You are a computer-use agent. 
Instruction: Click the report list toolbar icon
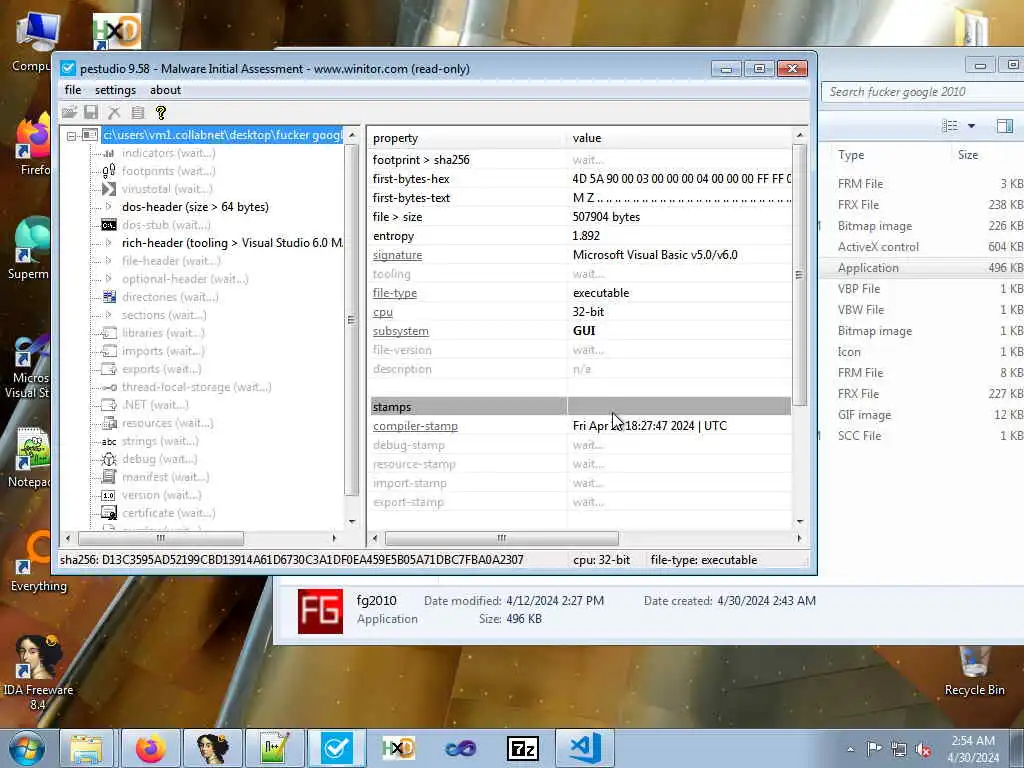138,112
